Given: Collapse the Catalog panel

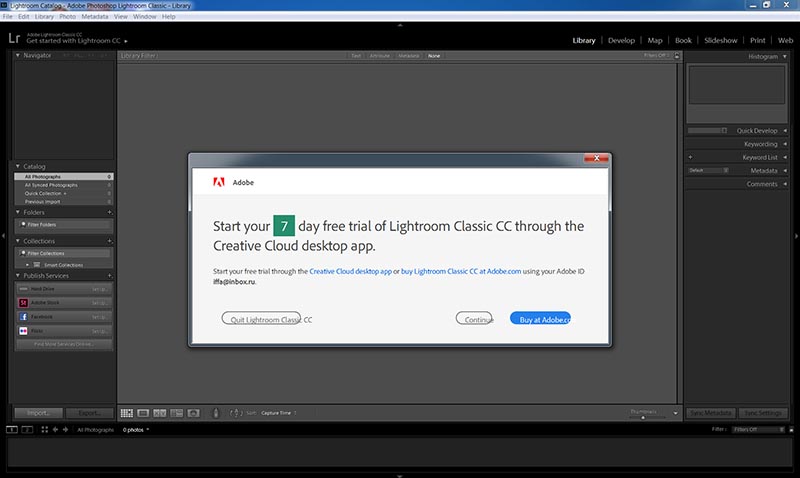Looking at the screenshot, I should point(17,166).
